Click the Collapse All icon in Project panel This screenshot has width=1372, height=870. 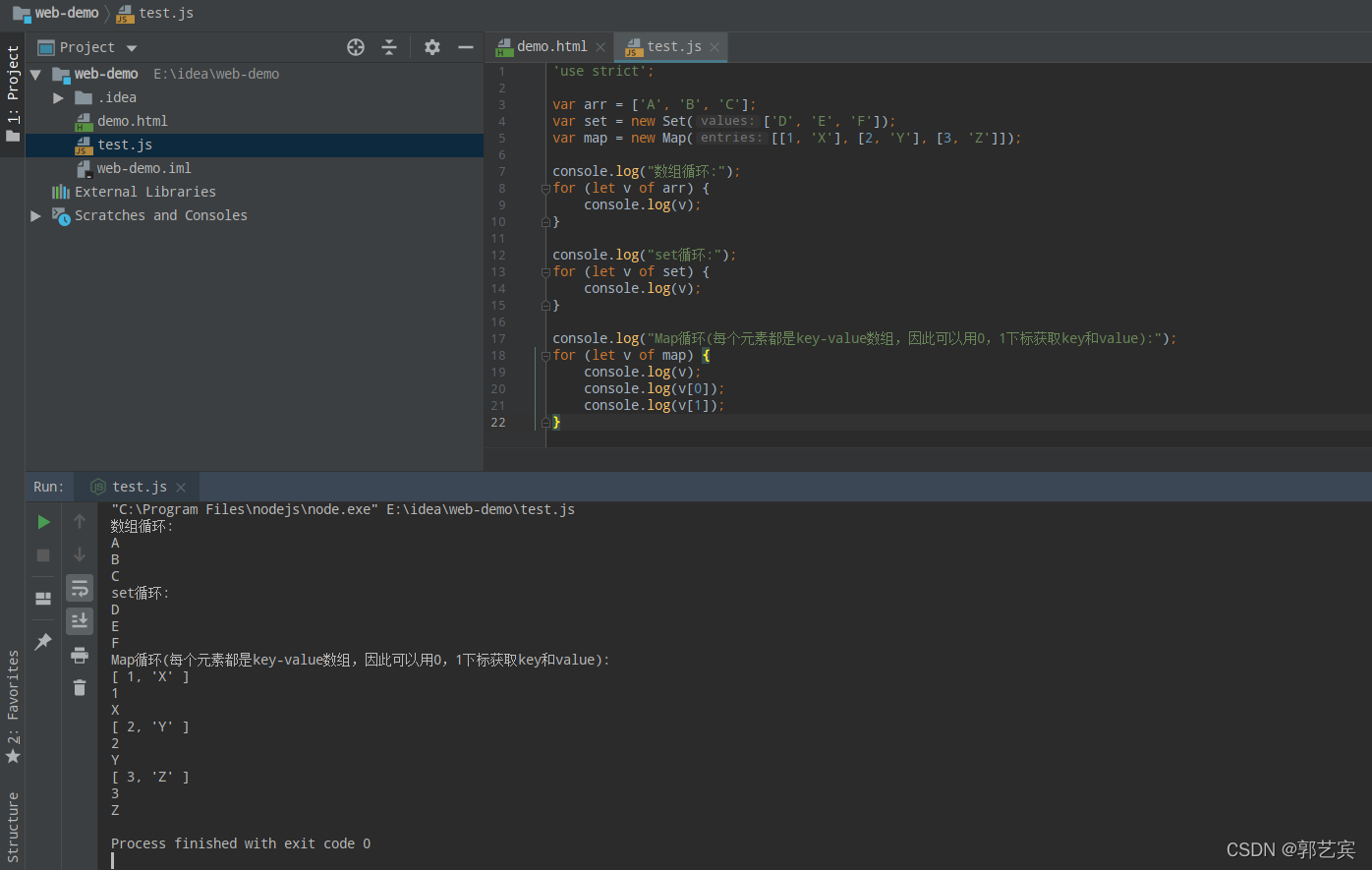click(x=389, y=47)
